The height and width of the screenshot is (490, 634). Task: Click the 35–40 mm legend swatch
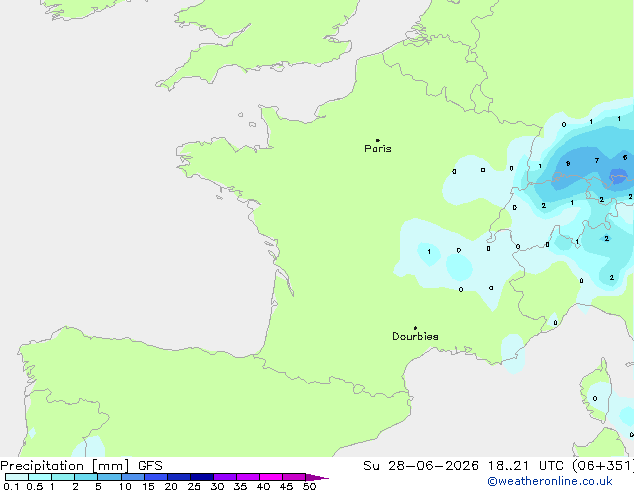click(248, 477)
